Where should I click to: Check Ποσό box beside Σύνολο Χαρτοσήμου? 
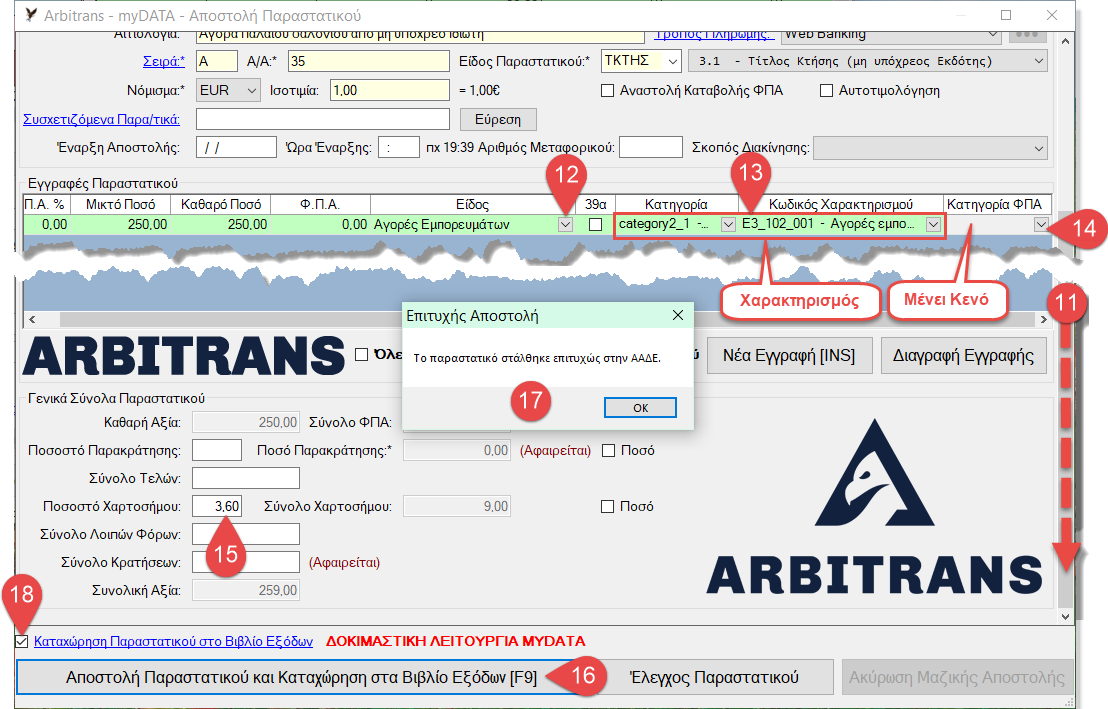pos(607,506)
